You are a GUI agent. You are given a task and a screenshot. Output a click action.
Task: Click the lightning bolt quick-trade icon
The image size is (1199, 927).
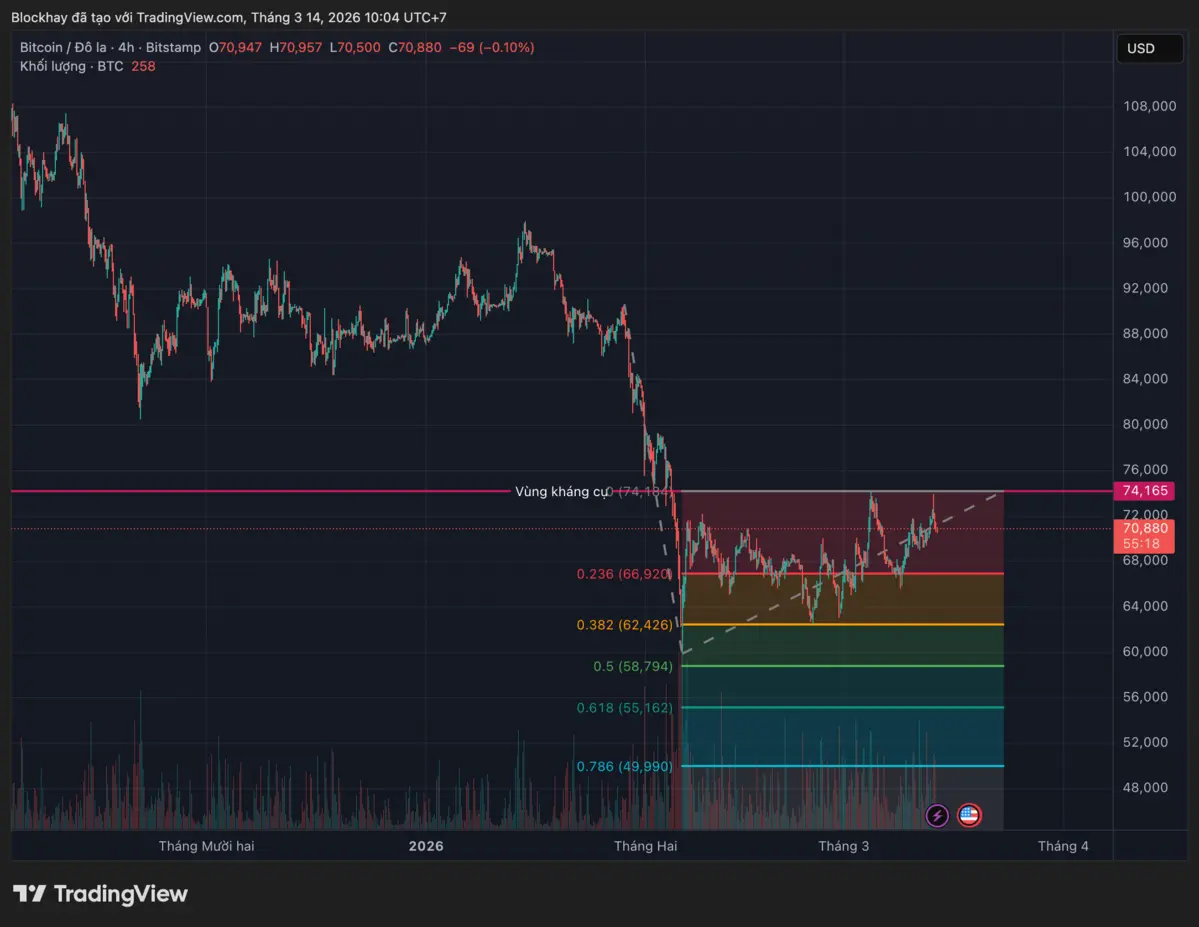(937, 815)
